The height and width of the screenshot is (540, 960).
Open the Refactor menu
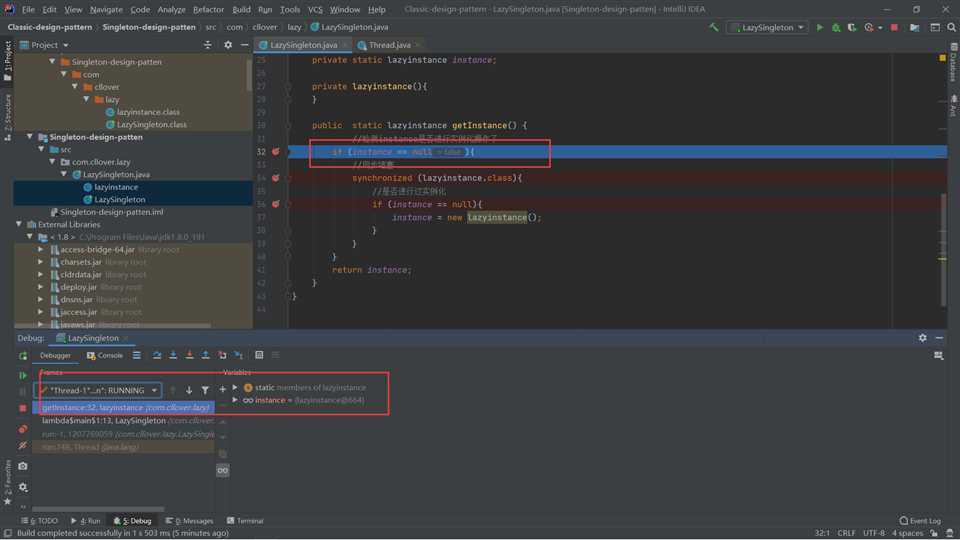208,9
